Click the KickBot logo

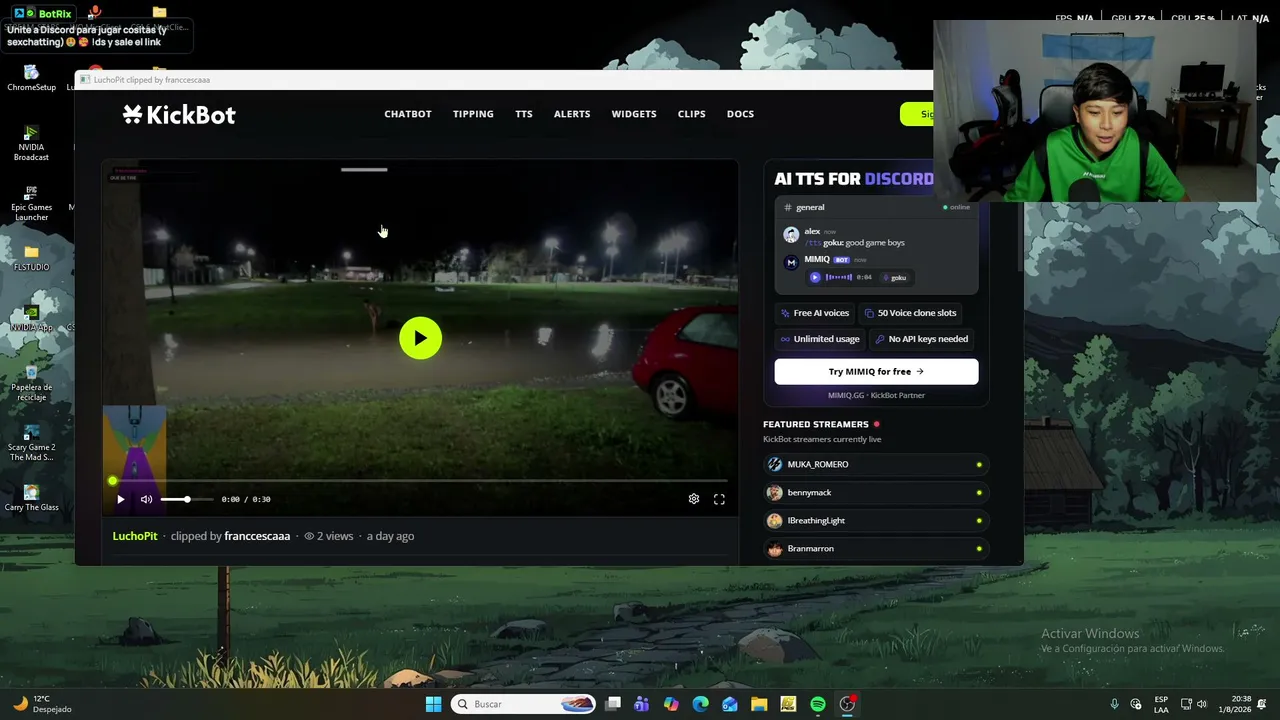(179, 114)
